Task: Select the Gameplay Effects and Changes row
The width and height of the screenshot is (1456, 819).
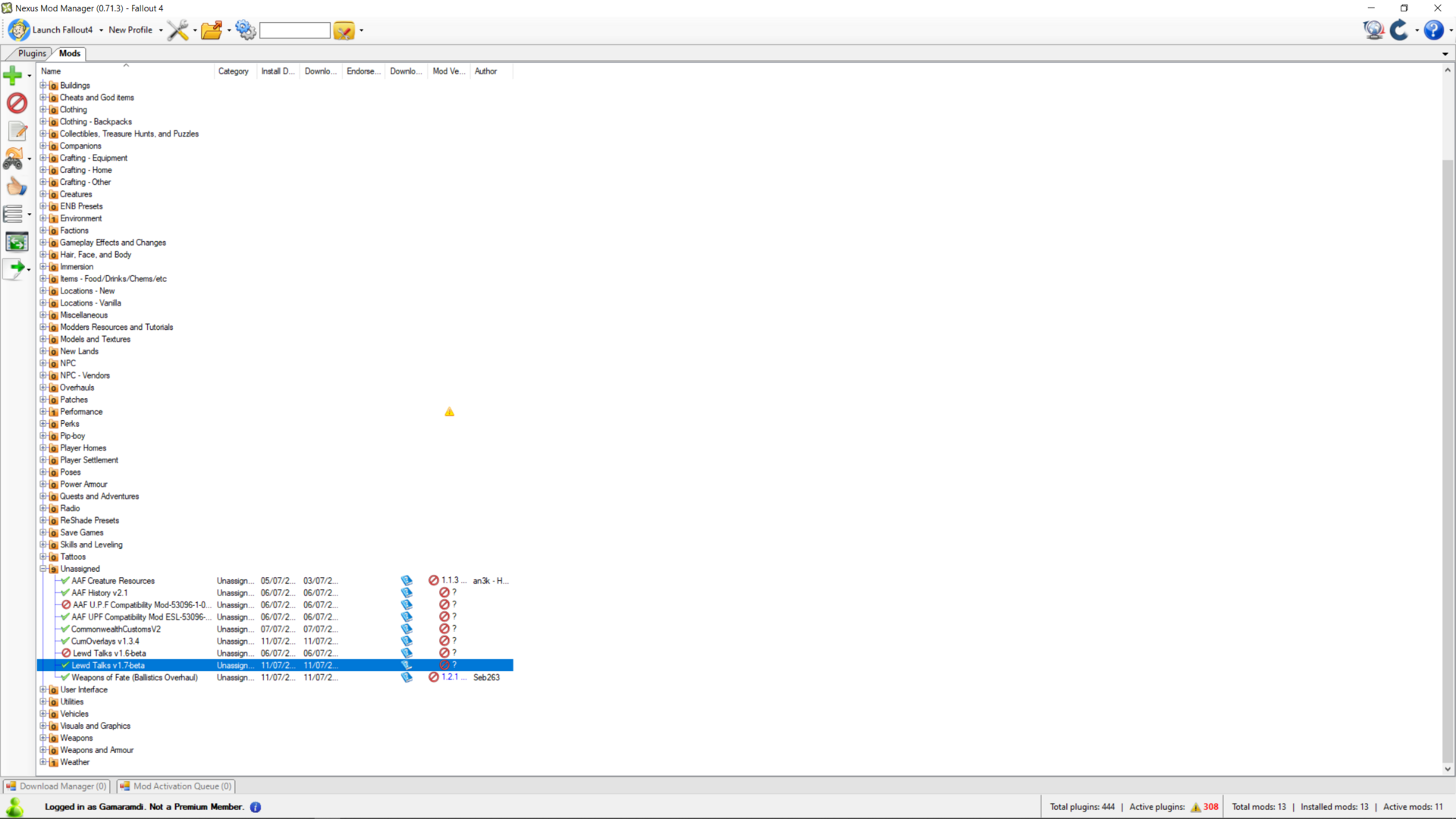Action: (113, 243)
